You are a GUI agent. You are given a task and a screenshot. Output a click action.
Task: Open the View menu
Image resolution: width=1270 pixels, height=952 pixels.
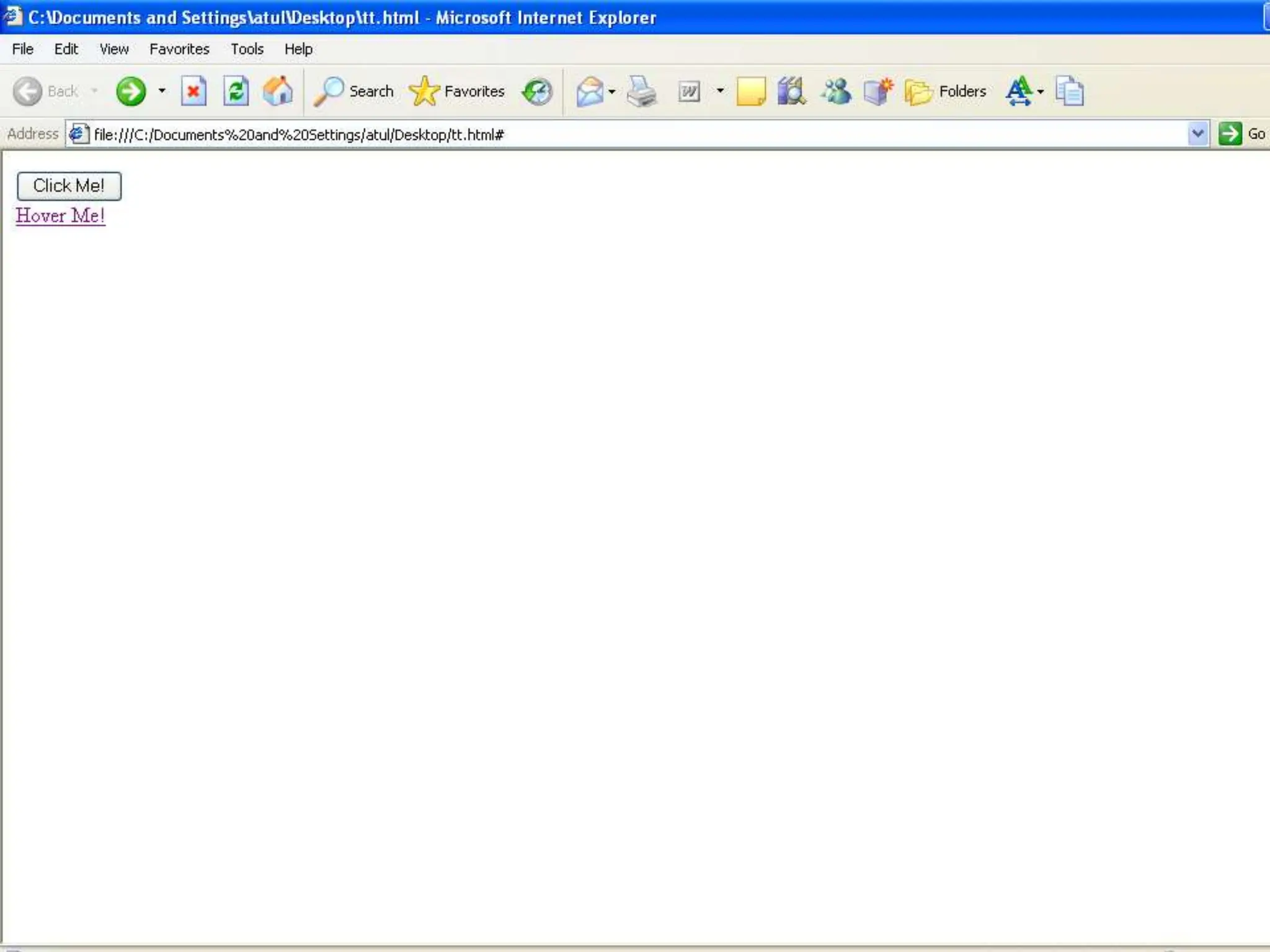point(114,49)
